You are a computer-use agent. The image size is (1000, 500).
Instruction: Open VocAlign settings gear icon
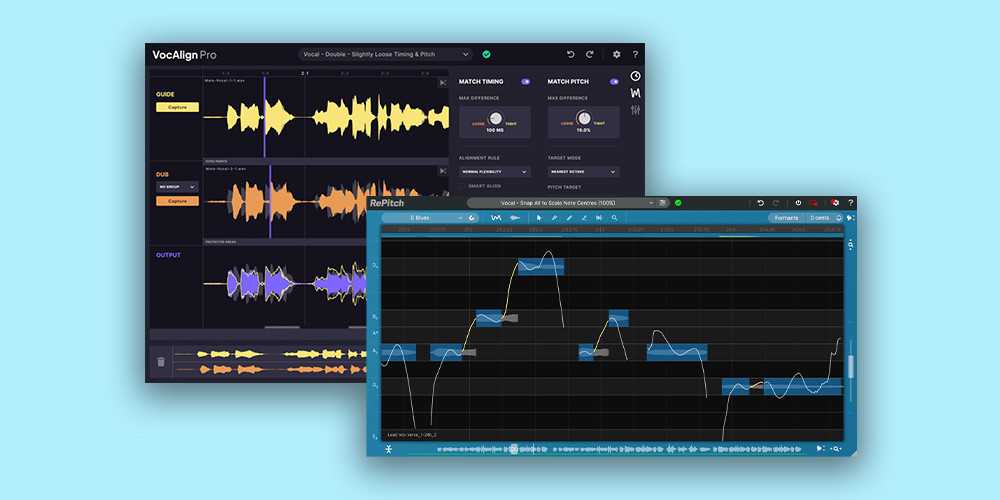(x=617, y=54)
